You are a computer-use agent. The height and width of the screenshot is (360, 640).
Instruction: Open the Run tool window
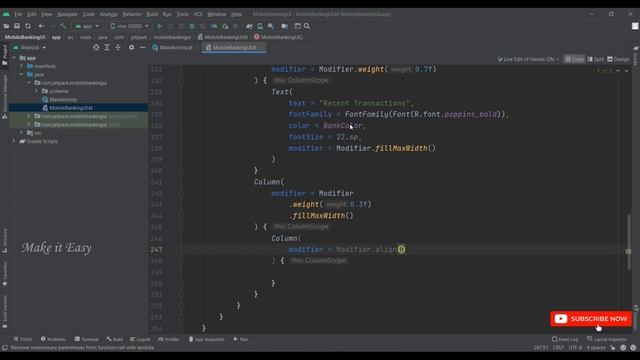(x=240, y=339)
